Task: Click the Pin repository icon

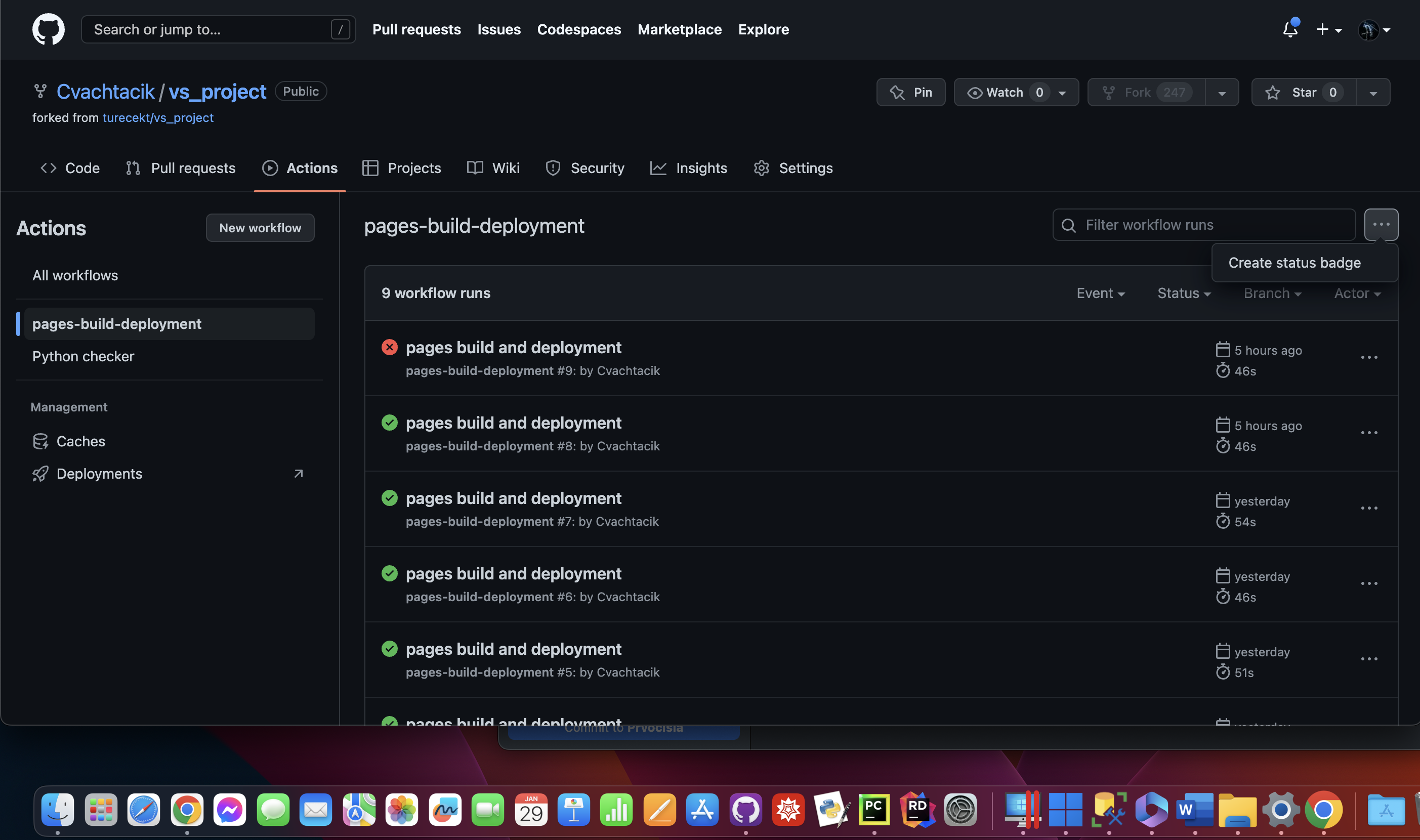Action: pyautogui.click(x=897, y=92)
